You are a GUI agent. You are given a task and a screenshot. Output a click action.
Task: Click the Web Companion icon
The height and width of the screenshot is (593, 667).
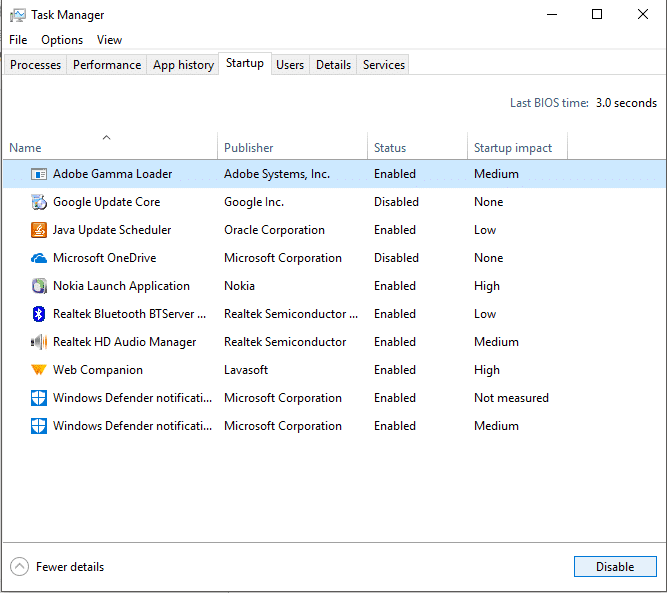[39, 370]
